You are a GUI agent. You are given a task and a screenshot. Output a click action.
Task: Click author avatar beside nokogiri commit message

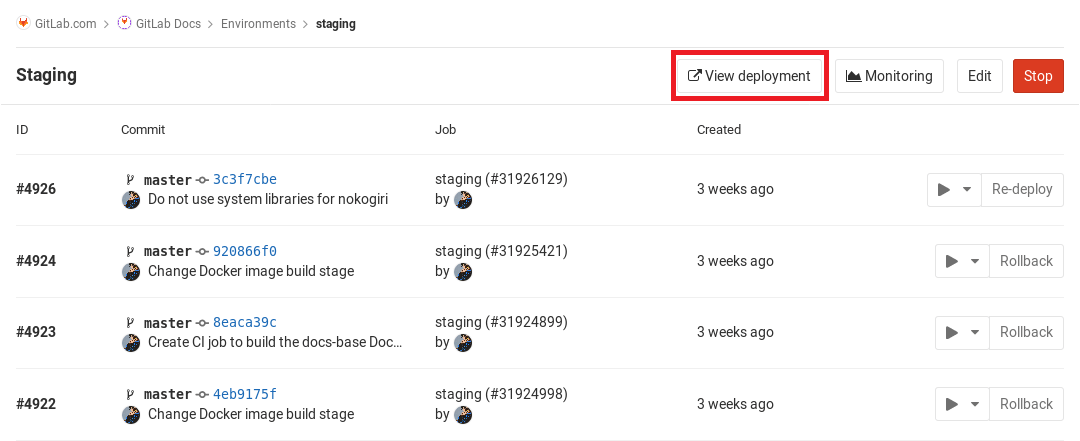[130, 199]
